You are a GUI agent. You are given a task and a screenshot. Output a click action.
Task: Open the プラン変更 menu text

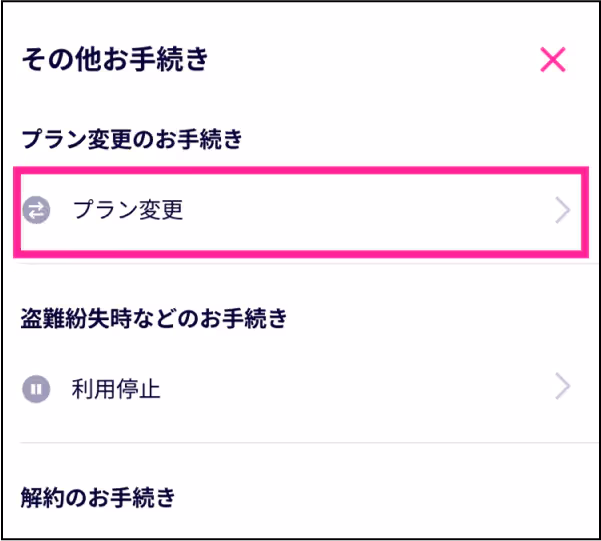pyautogui.click(x=127, y=210)
